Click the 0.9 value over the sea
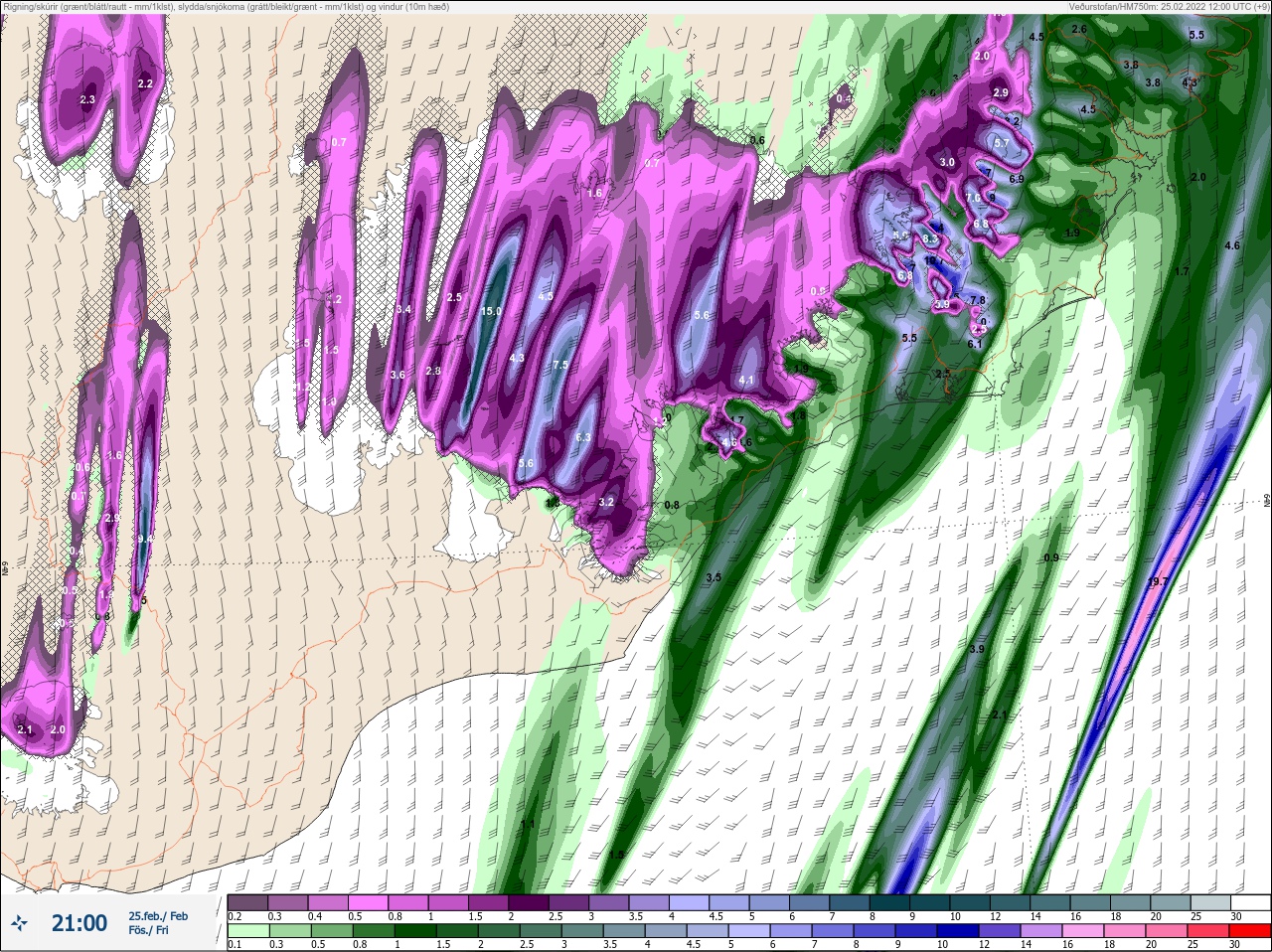 coord(1051,557)
